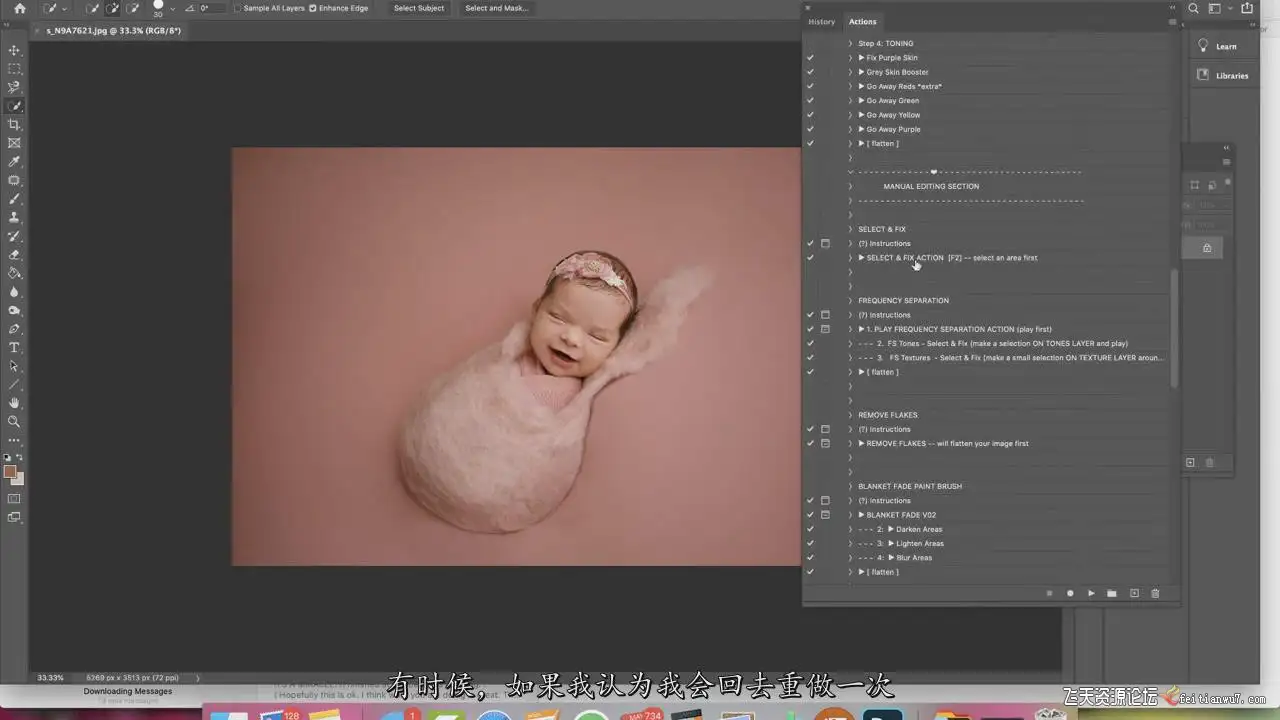1280x720 pixels.
Task: Open the s_N9A7621.jpg document tab
Action: (113, 31)
